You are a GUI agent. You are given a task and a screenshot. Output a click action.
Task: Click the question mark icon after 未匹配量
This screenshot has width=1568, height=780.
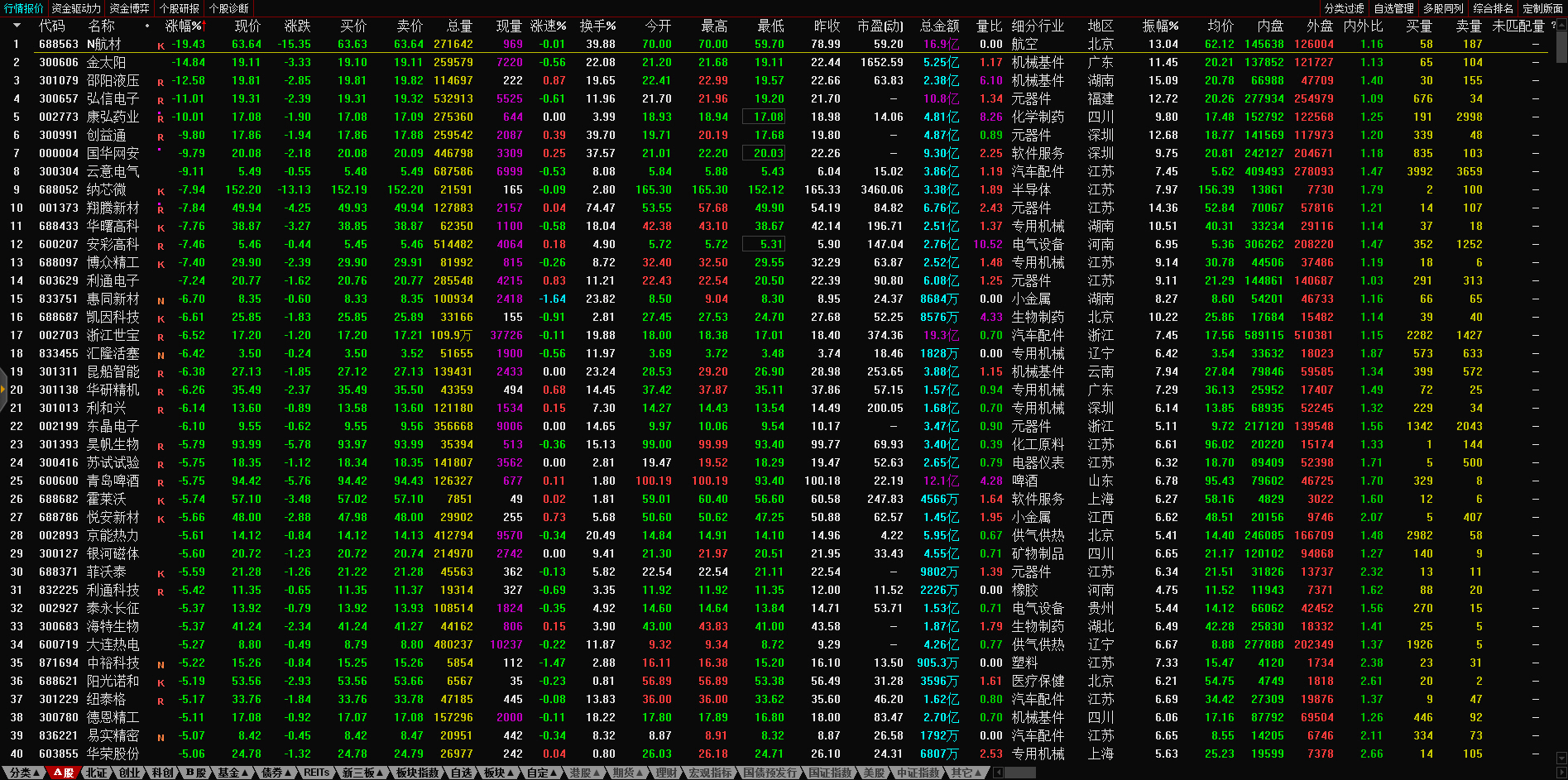pyautogui.click(x=1553, y=26)
